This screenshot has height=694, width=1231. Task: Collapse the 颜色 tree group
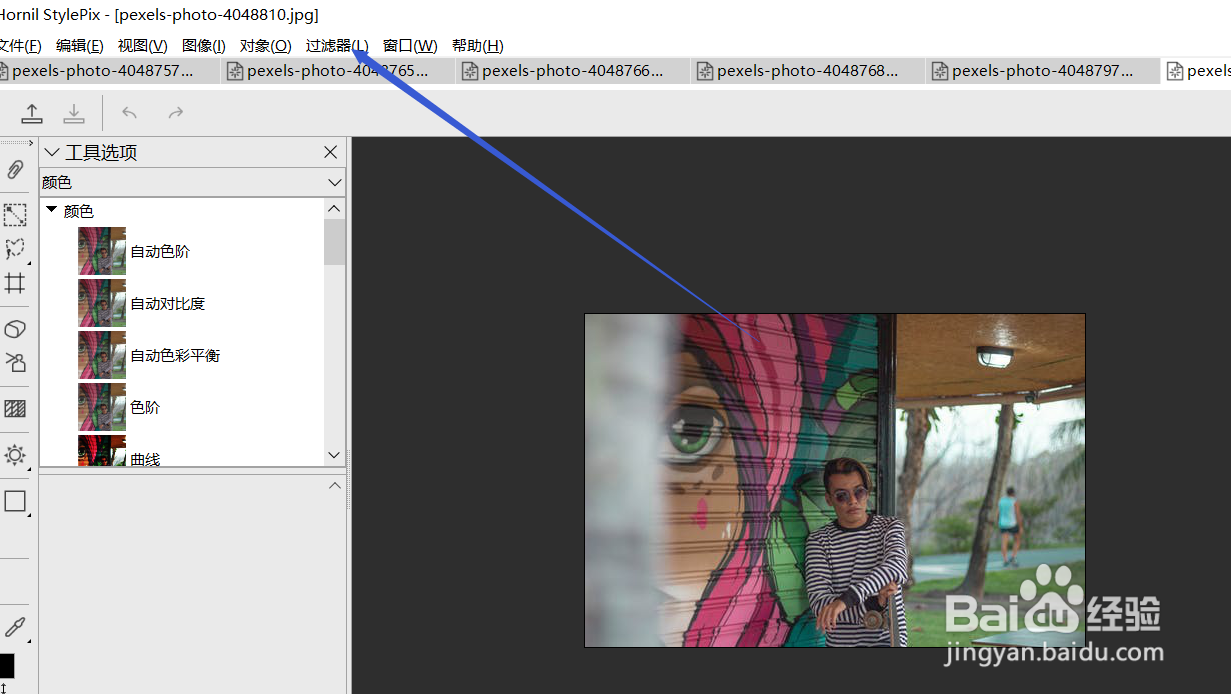[52, 210]
